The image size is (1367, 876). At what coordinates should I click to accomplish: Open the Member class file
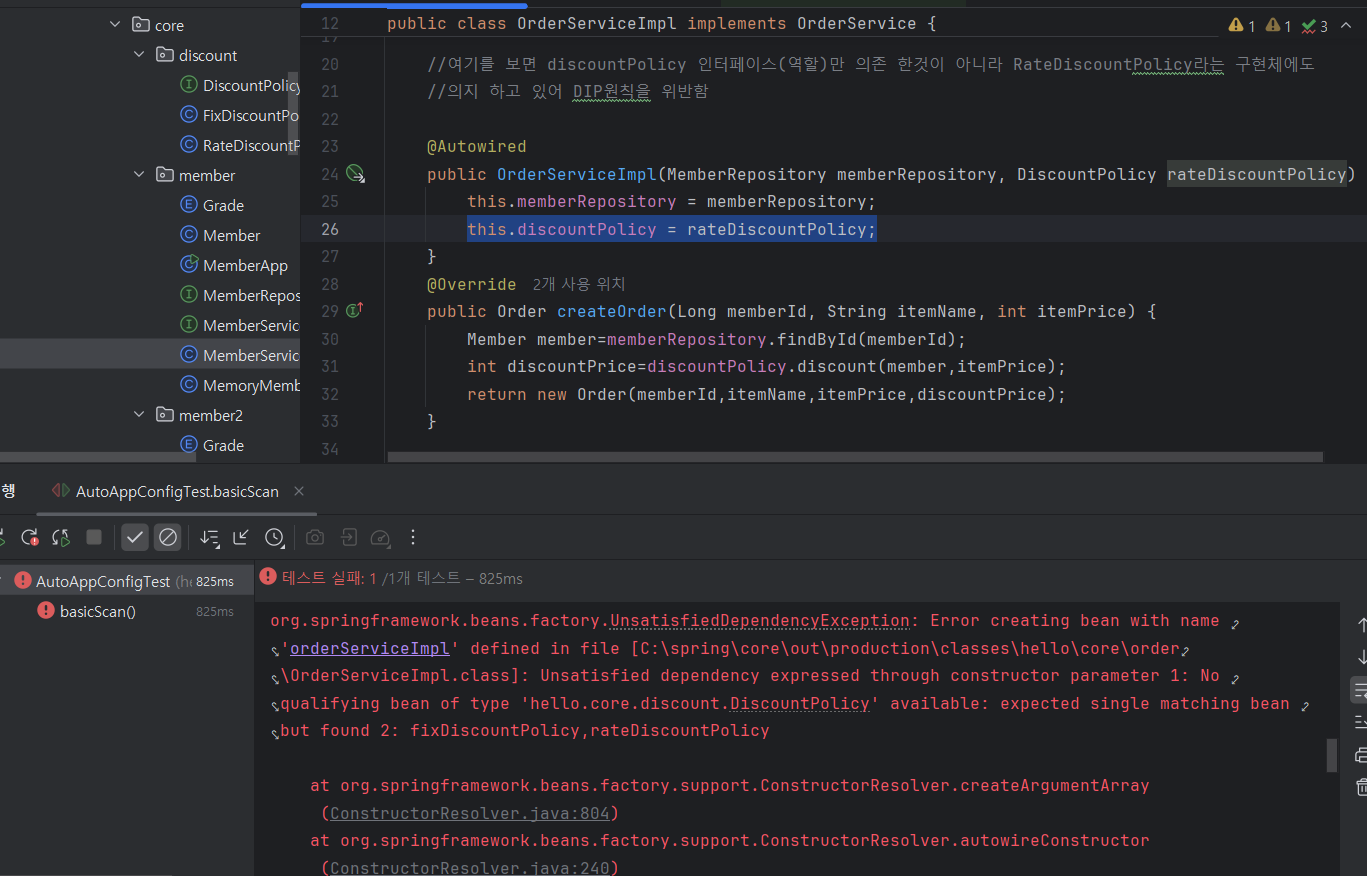pos(220,235)
